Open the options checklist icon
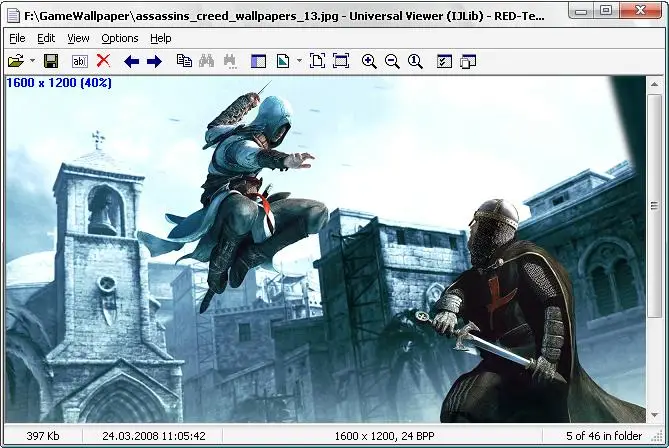669x448 pixels. (444, 61)
